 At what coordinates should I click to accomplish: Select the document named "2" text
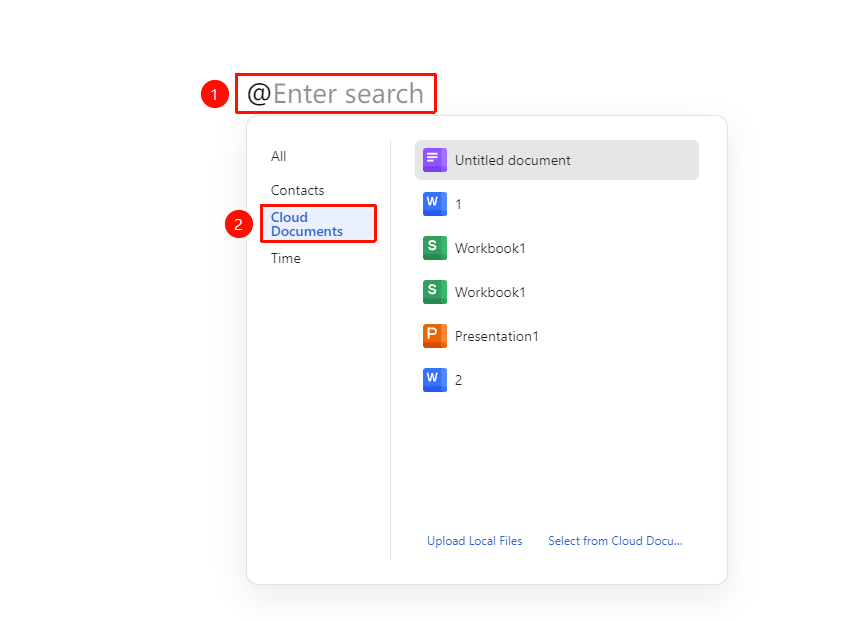(458, 380)
